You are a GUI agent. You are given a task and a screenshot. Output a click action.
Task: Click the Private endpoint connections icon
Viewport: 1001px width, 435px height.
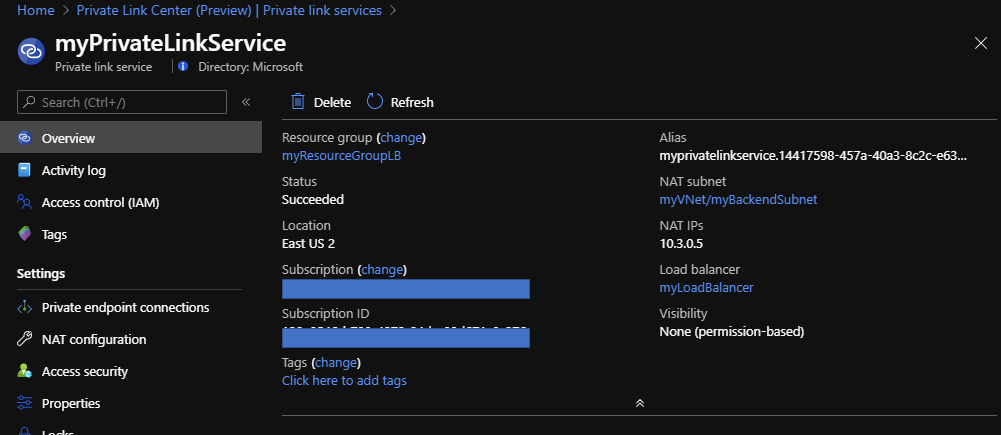click(x=24, y=307)
